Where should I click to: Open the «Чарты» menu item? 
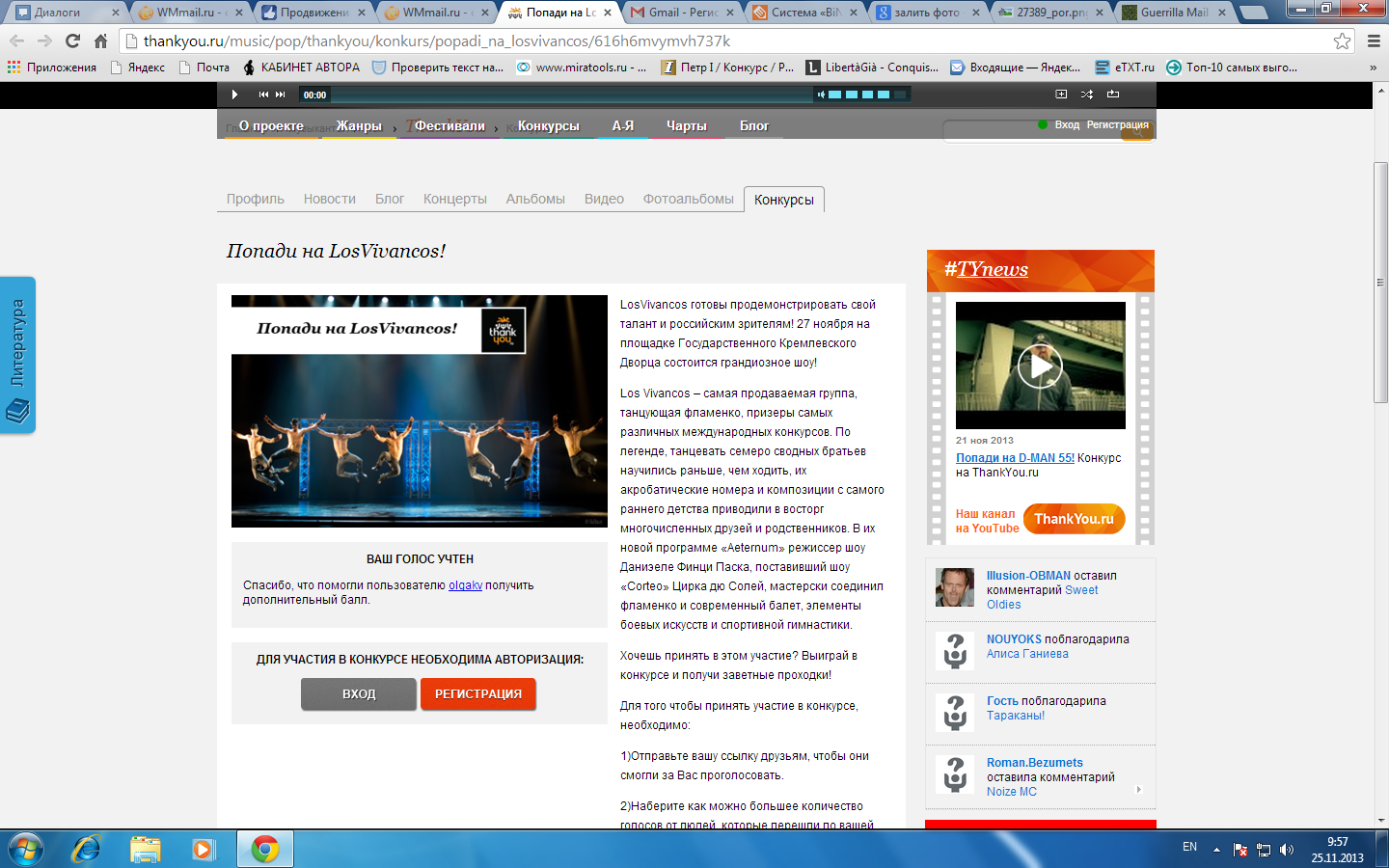pos(687,126)
